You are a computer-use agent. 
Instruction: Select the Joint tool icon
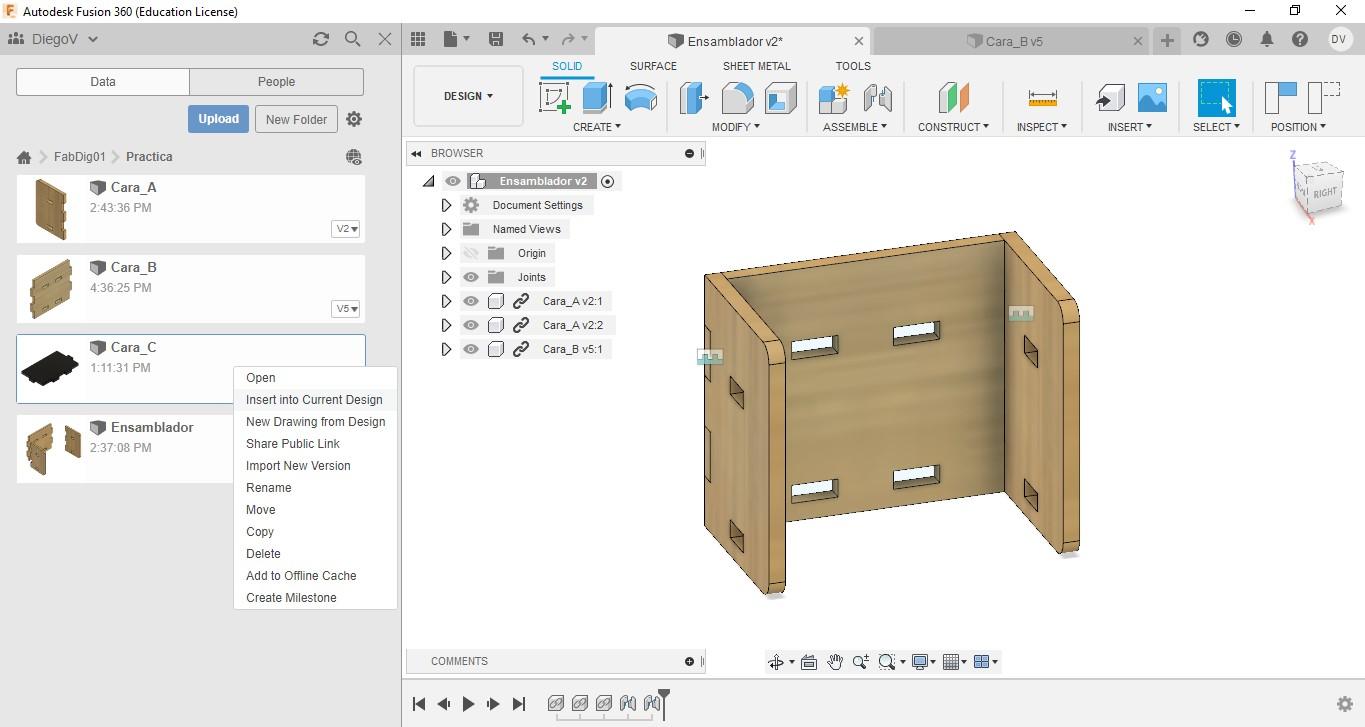877,98
